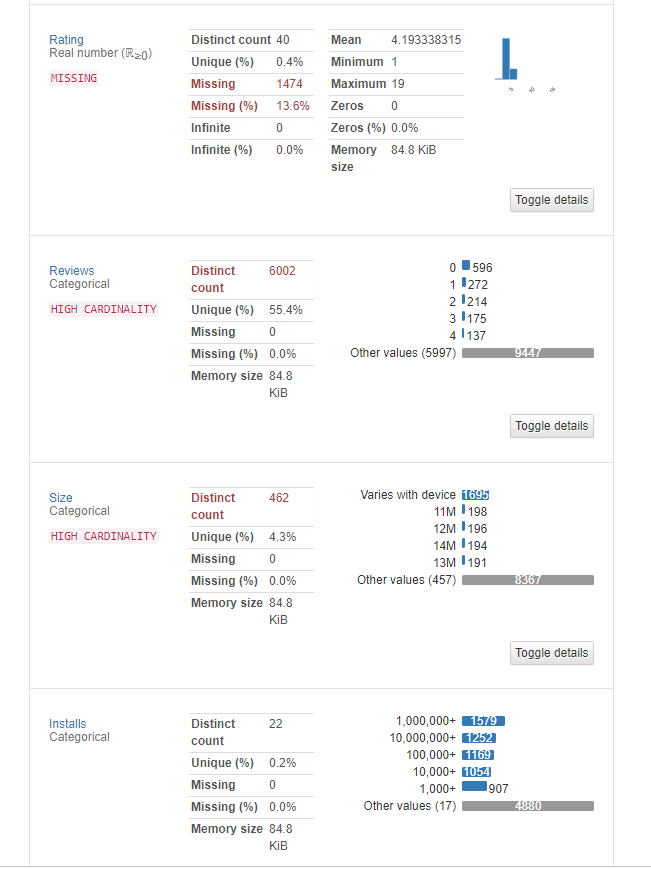The height and width of the screenshot is (869, 651).
Task: Open the Rating variable link
Action: coord(66,40)
